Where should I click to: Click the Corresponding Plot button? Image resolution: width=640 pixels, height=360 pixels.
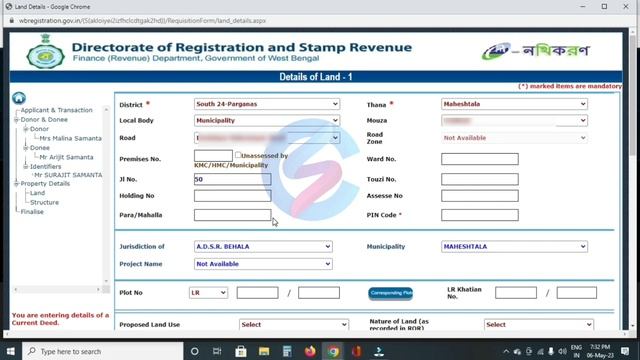click(x=391, y=293)
